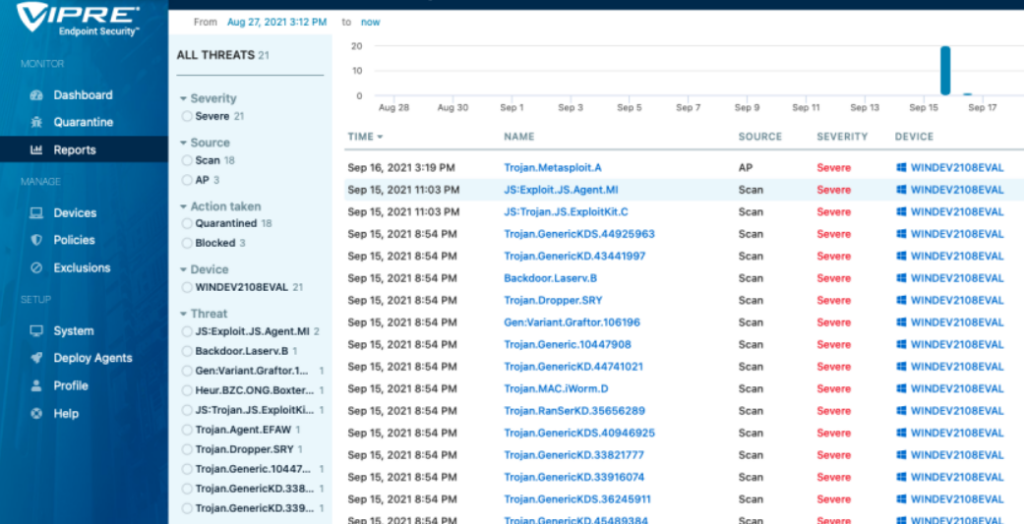Go to the Quarantine menu item
The width and height of the screenshot is (1024, 524).
click(x=83, y=123)
